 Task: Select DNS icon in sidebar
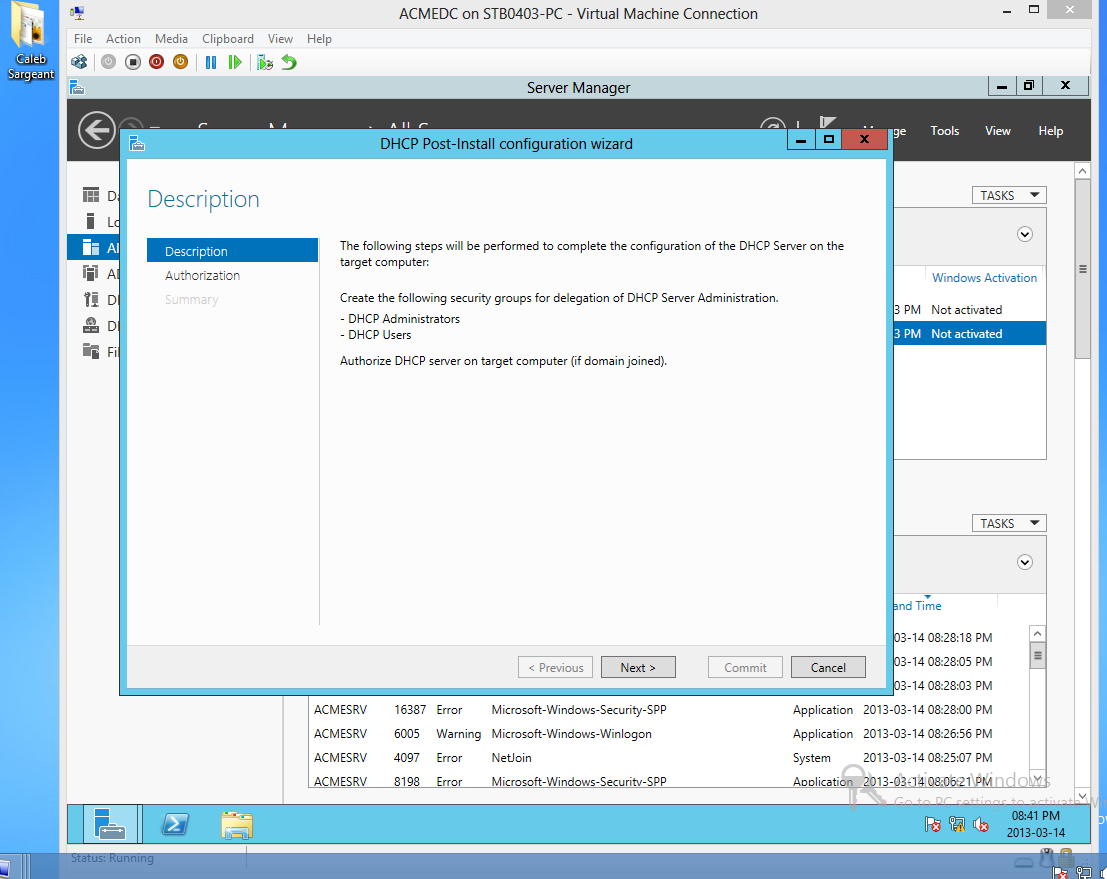click(x=91, y=325)
